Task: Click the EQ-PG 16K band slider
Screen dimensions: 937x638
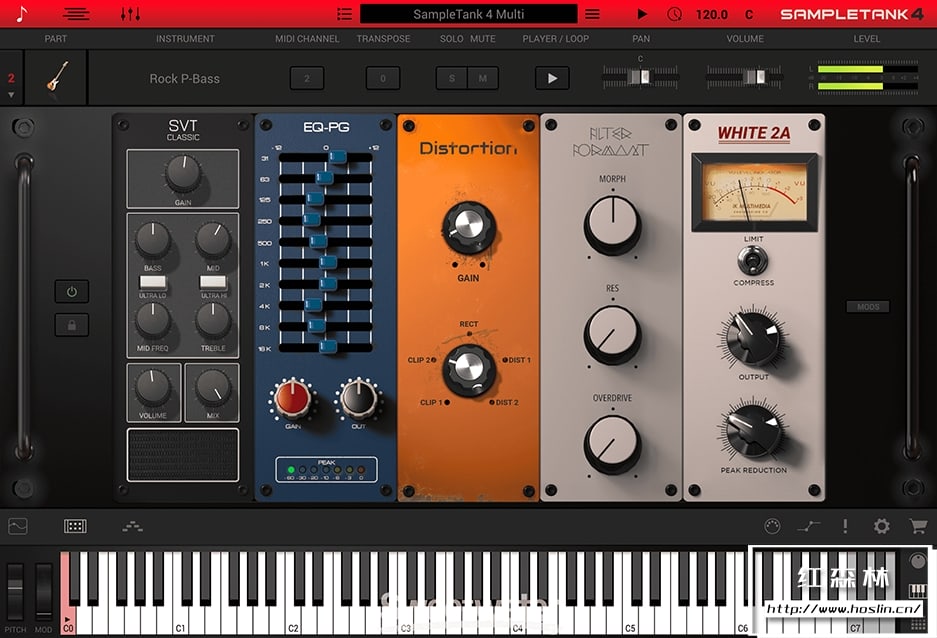Action: click(326, 347)
